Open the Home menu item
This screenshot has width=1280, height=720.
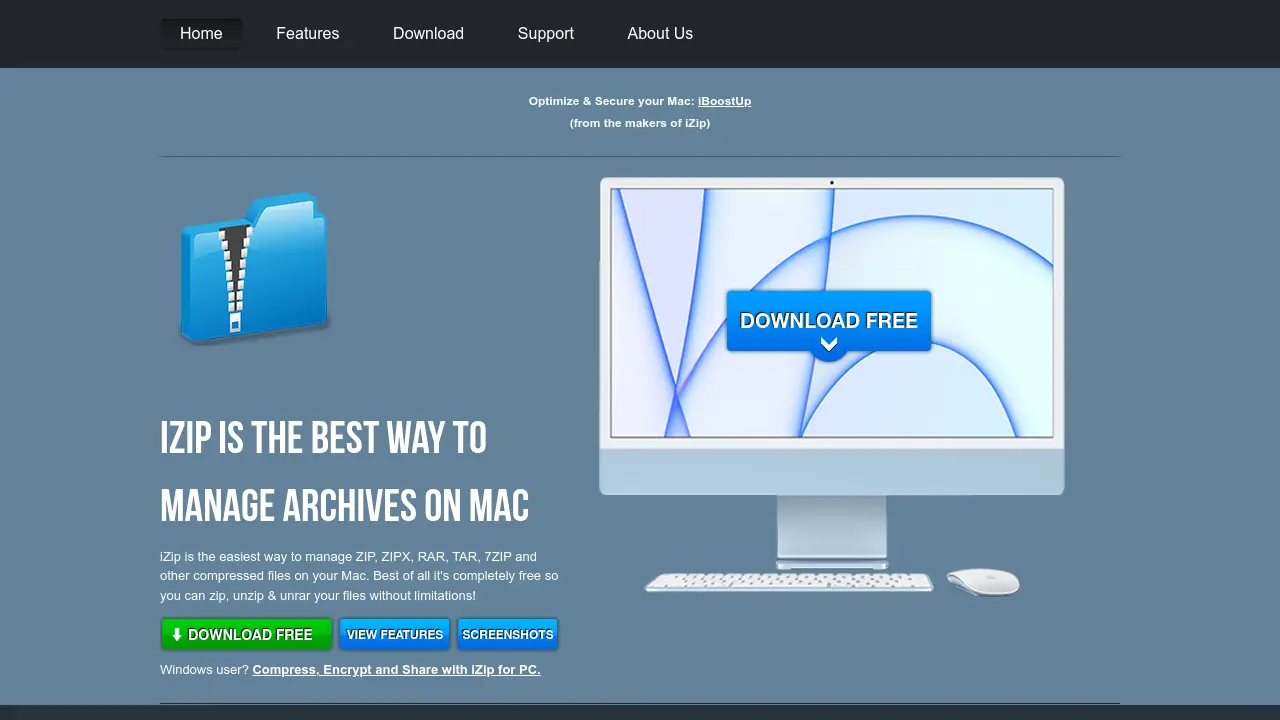point(201,33)
